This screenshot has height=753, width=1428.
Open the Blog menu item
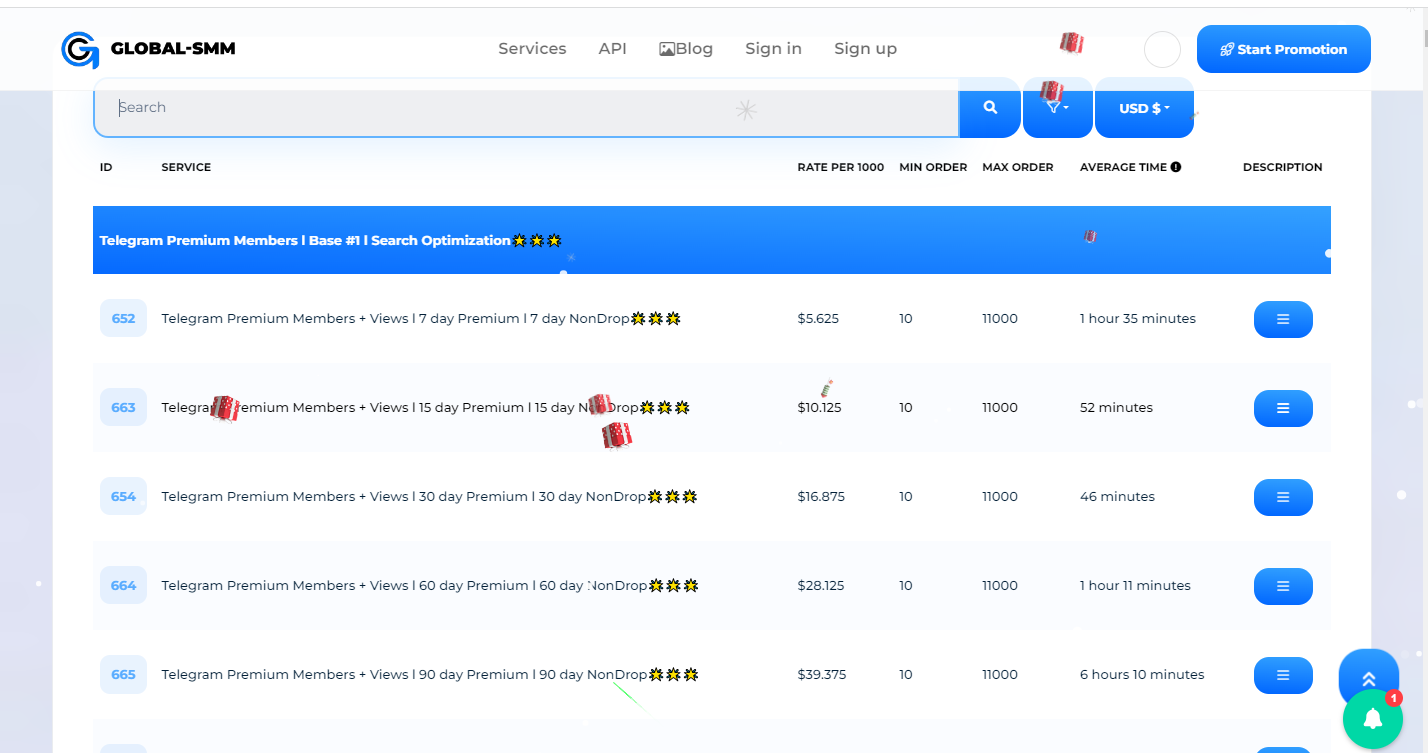(686, 49)
